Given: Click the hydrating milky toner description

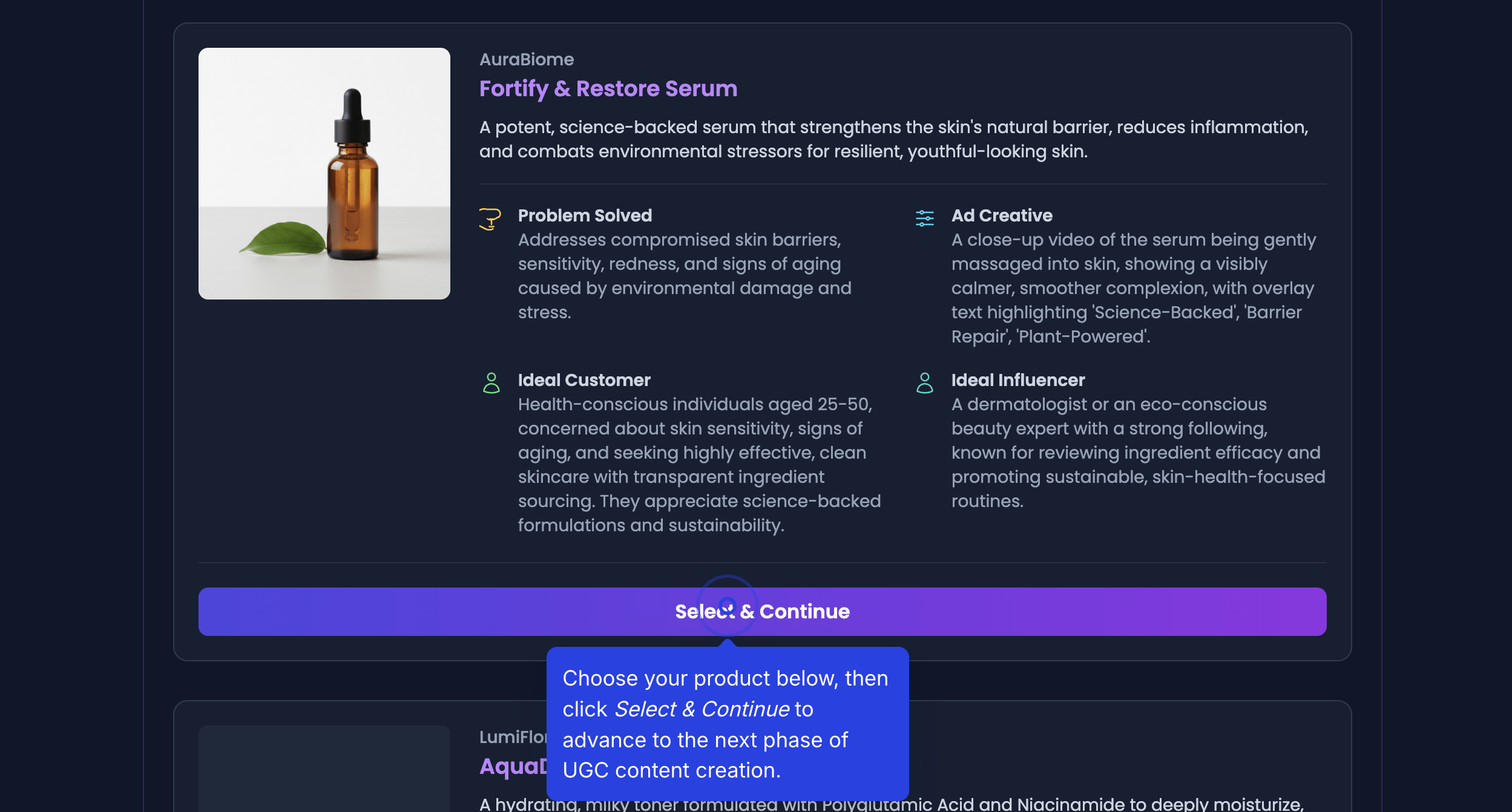Looking at the screenshot, I should pyautogui.click(x=1090, y=804).
